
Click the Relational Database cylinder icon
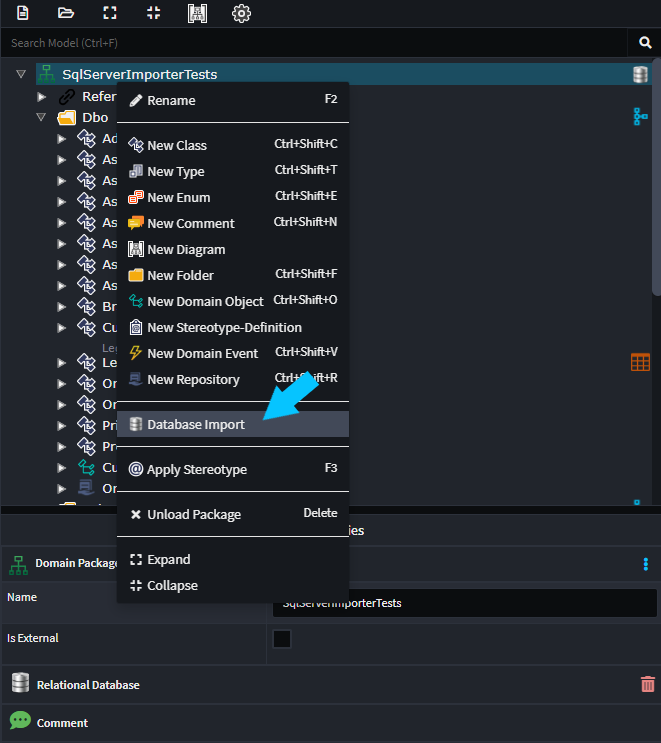pyautogui.click(x=20, y=683)
